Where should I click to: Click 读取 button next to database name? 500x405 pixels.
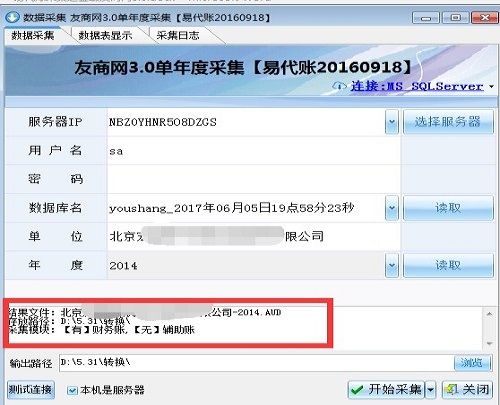(x=448, y=208)
